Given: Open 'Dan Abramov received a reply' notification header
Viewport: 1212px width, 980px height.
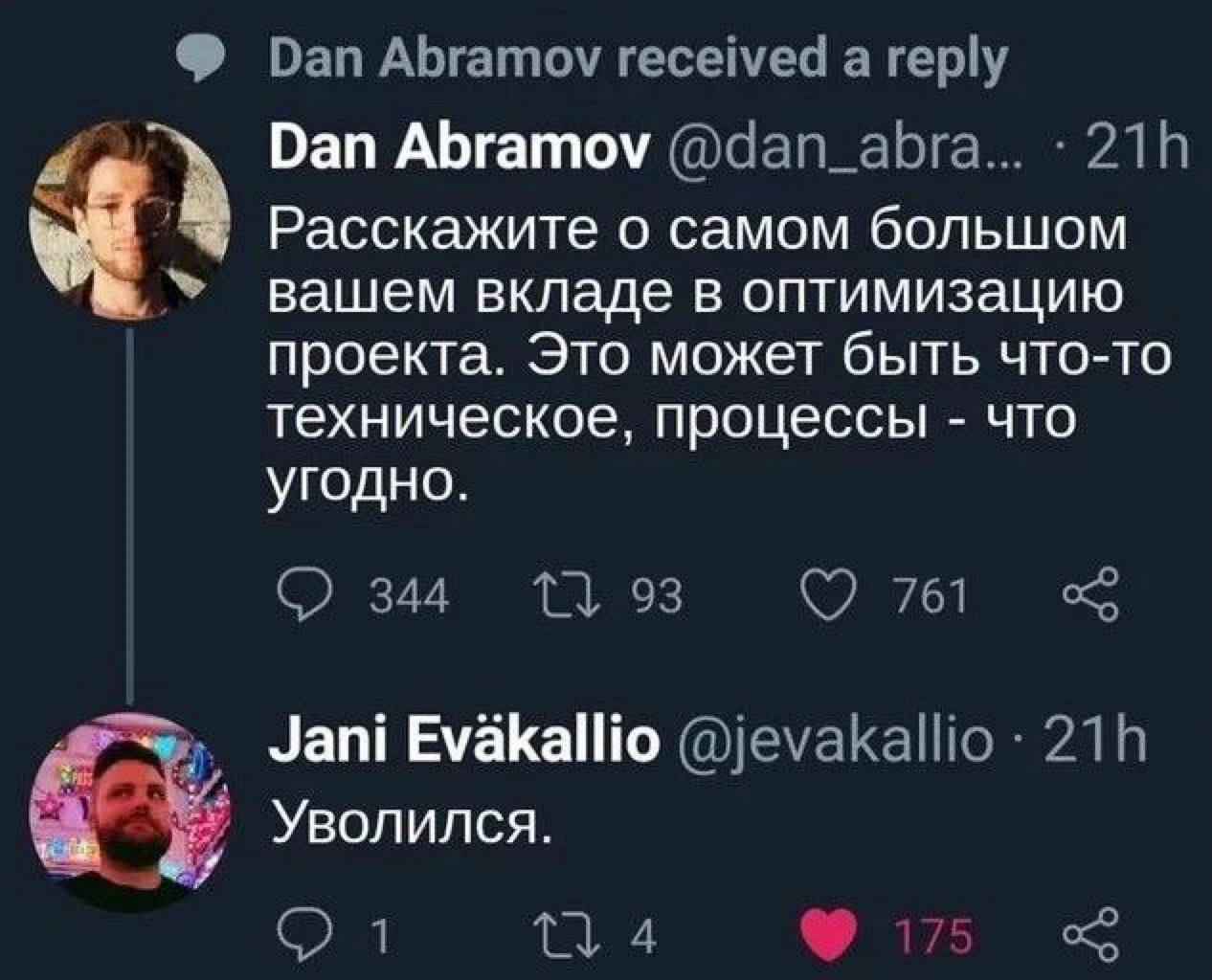Looking at the screenshot, I should 640,62.
